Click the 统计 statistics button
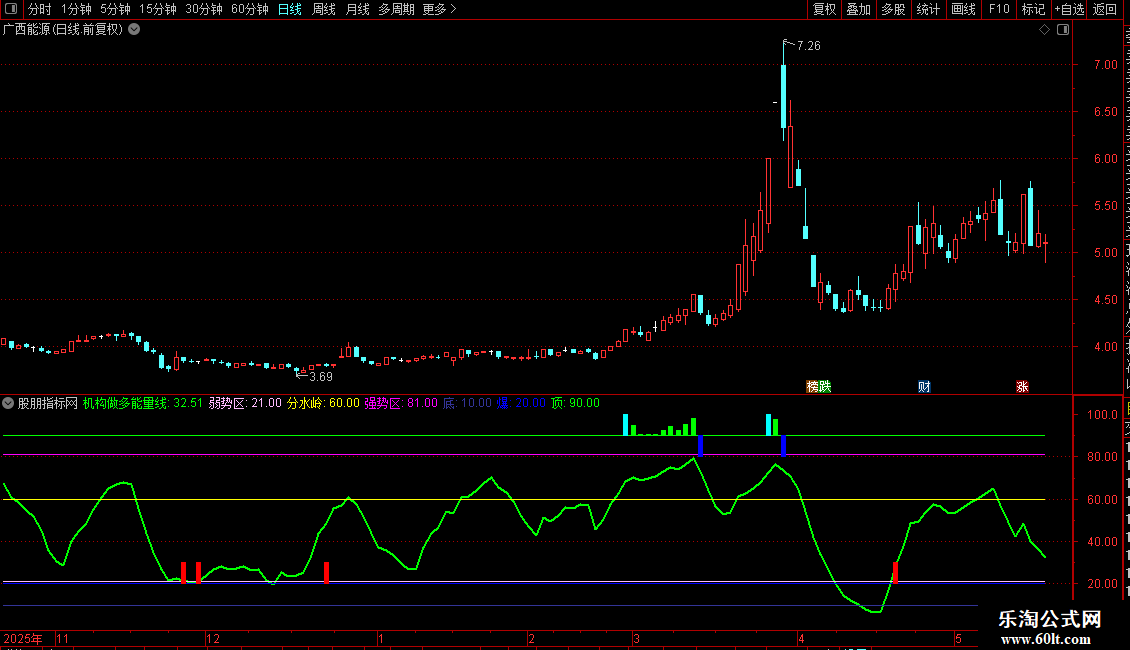Viewport: 1130px width, 650px height. [928, 9]
